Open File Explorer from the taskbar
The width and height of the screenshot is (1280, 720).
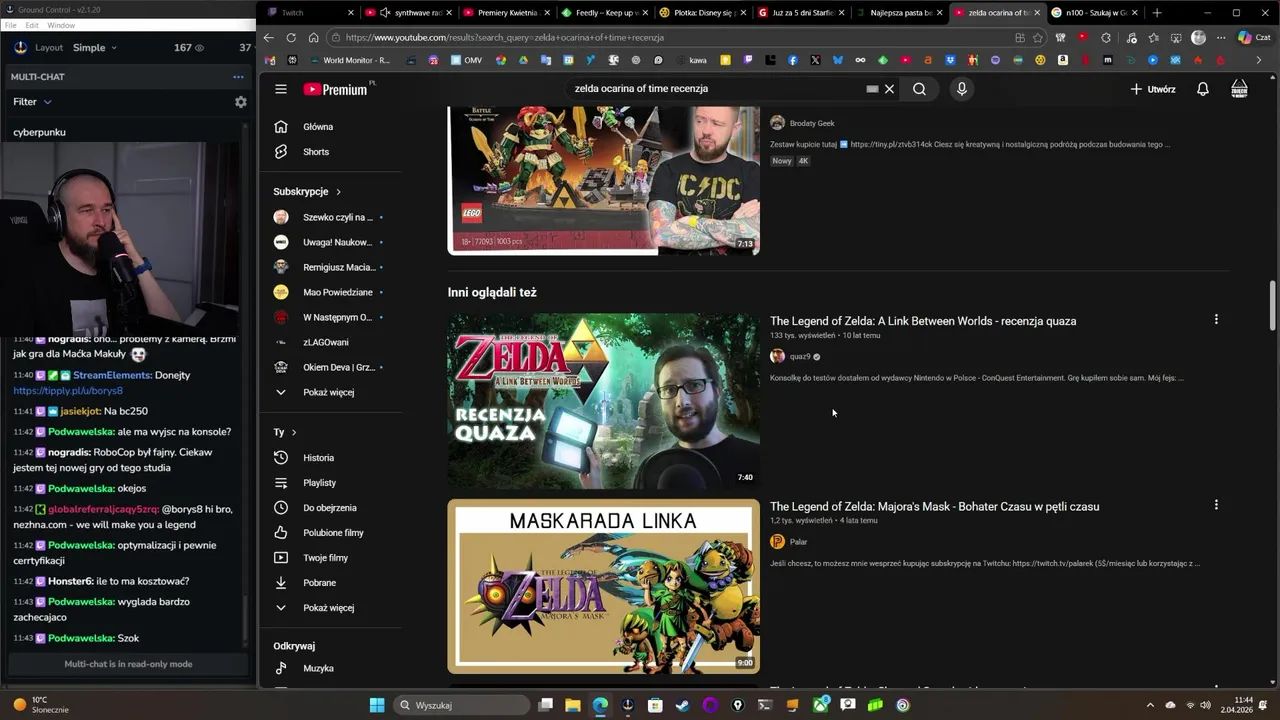click(x=573, y=705)
